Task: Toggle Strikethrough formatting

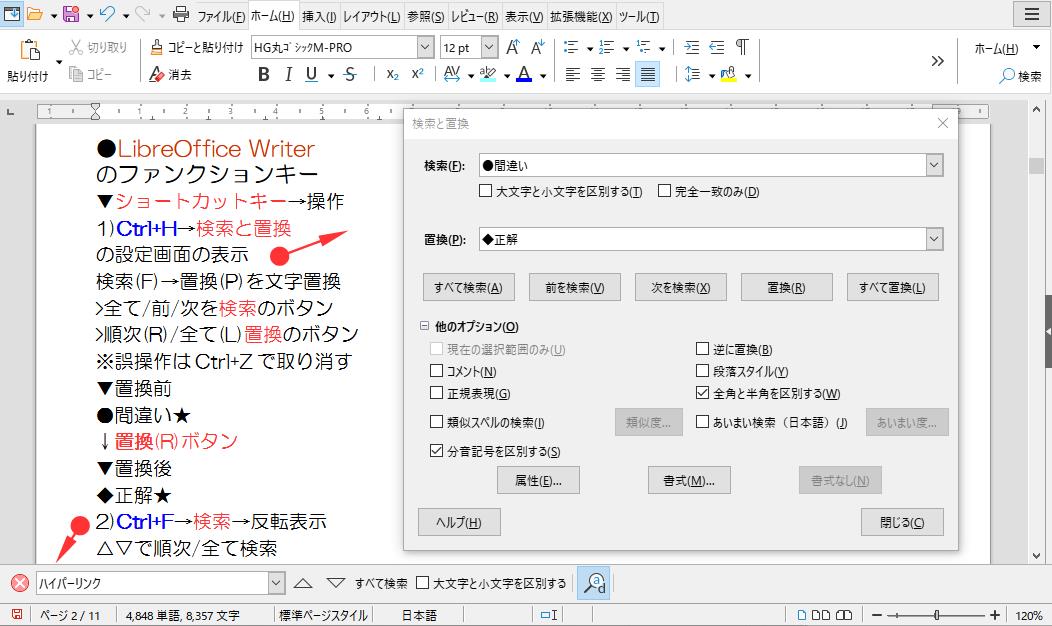Action: [x=350, y=74]
